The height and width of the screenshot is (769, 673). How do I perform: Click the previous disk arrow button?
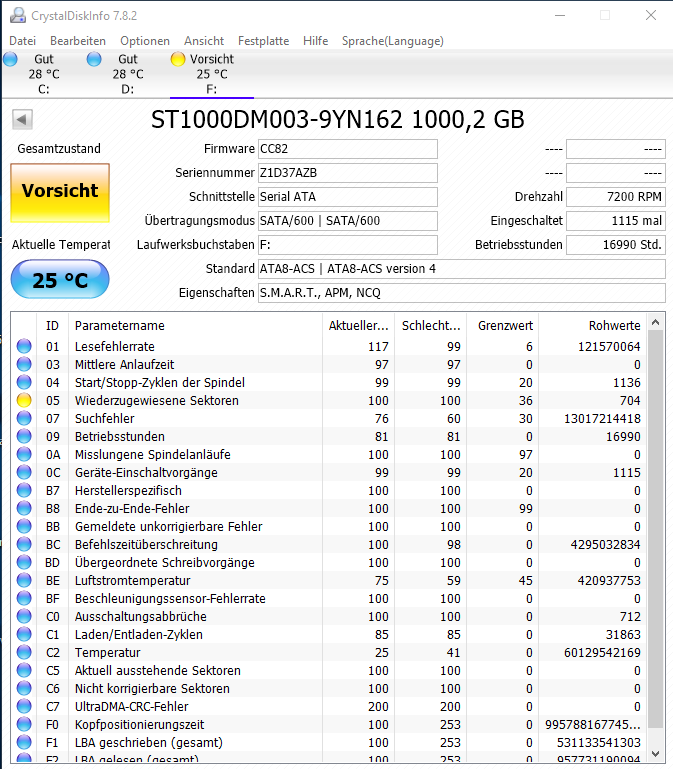[x=22, y=119]
